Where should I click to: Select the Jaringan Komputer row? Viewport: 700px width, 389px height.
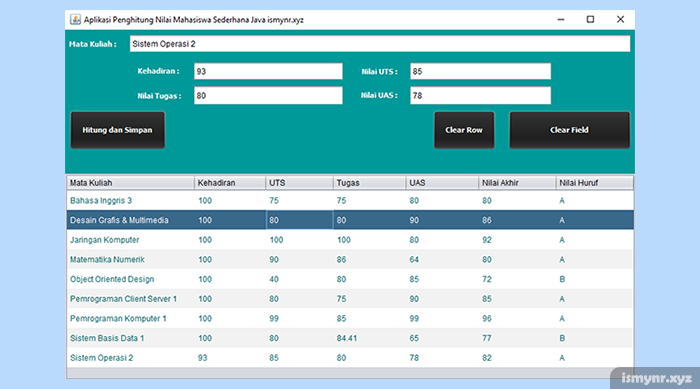pos(350,240)
